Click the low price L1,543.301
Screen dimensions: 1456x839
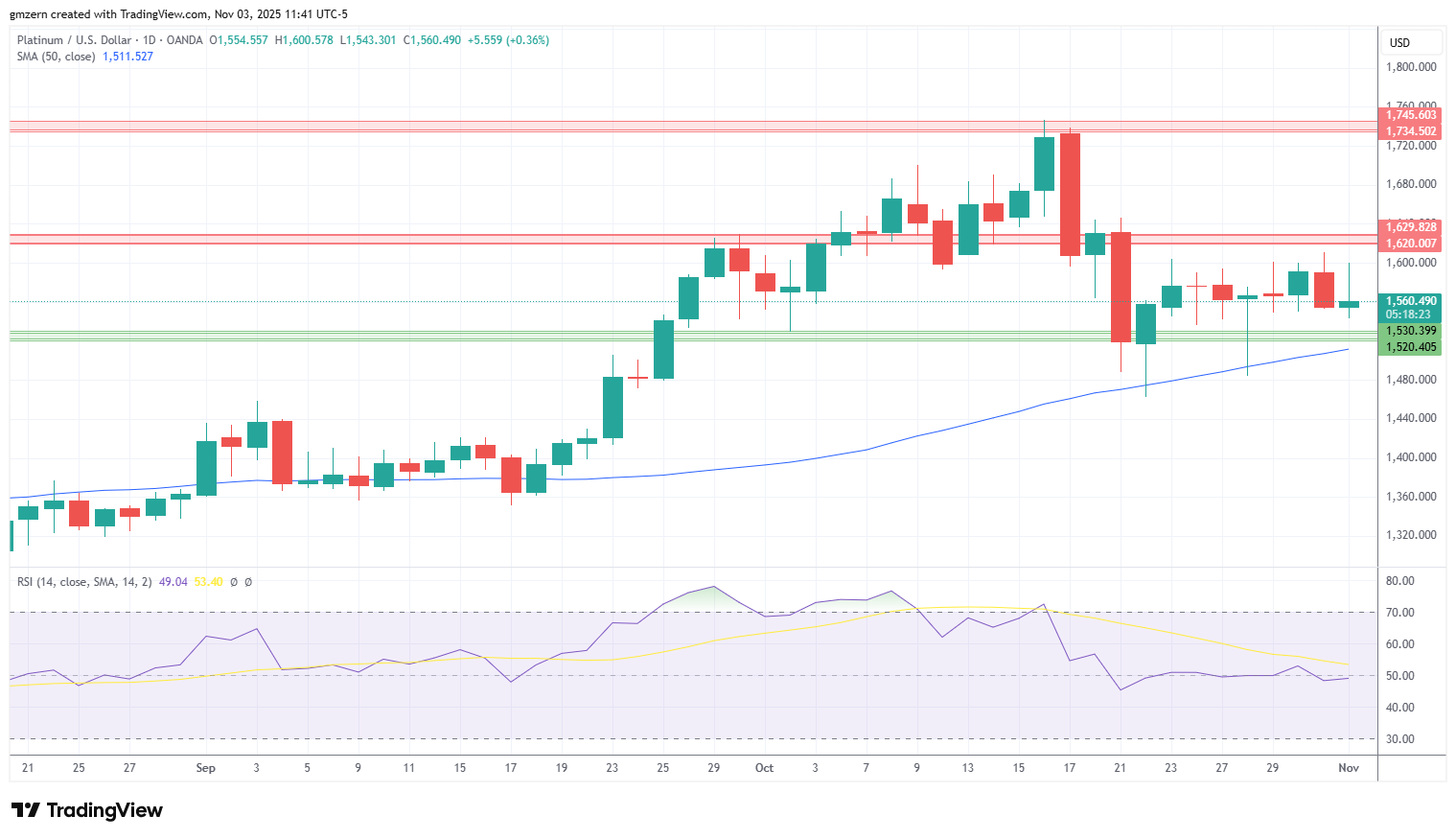click(x=368, y=40)
